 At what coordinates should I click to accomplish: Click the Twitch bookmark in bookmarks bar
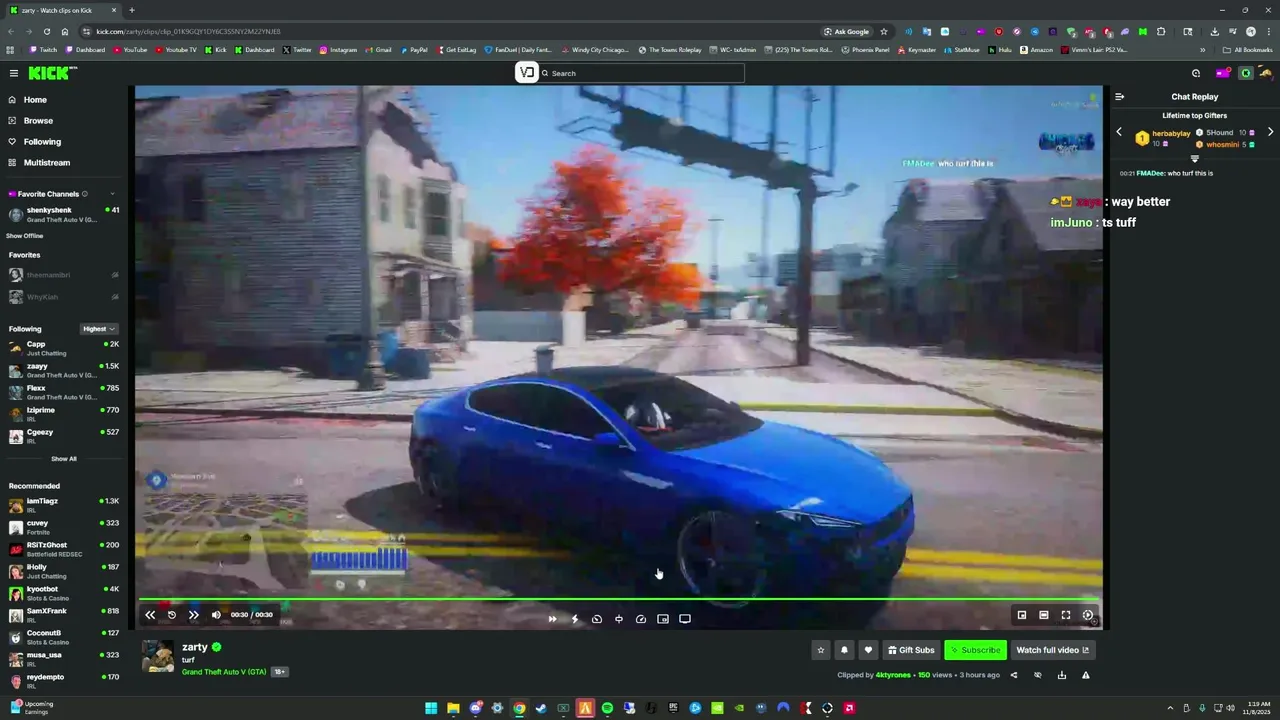click(x=43, y=50)
